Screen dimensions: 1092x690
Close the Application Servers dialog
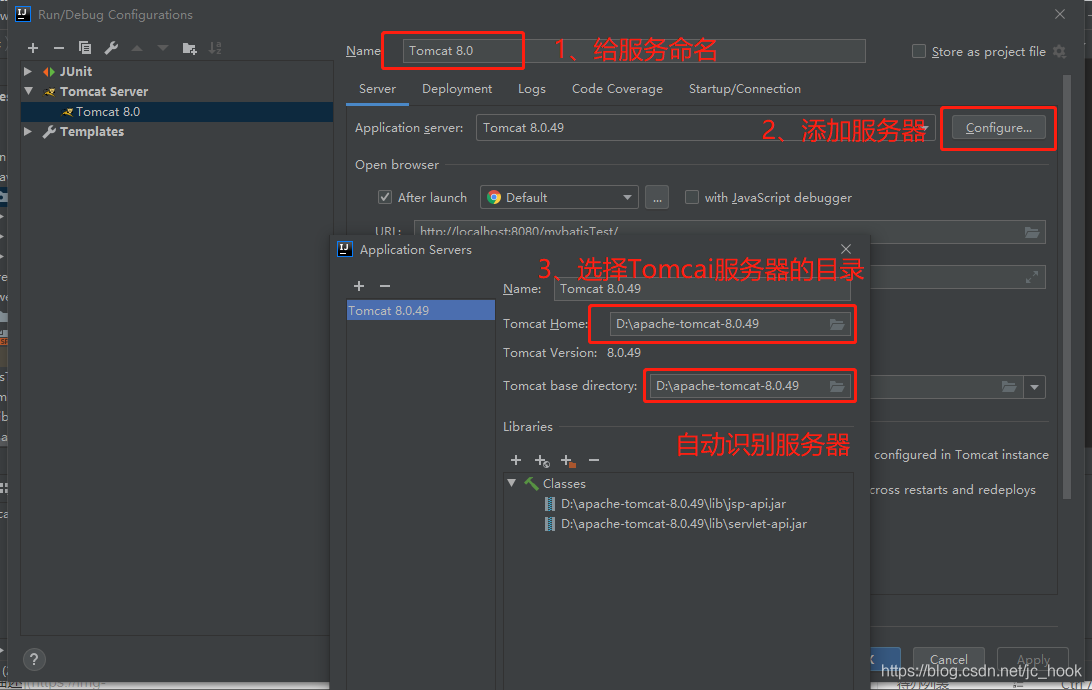point(845,249)
